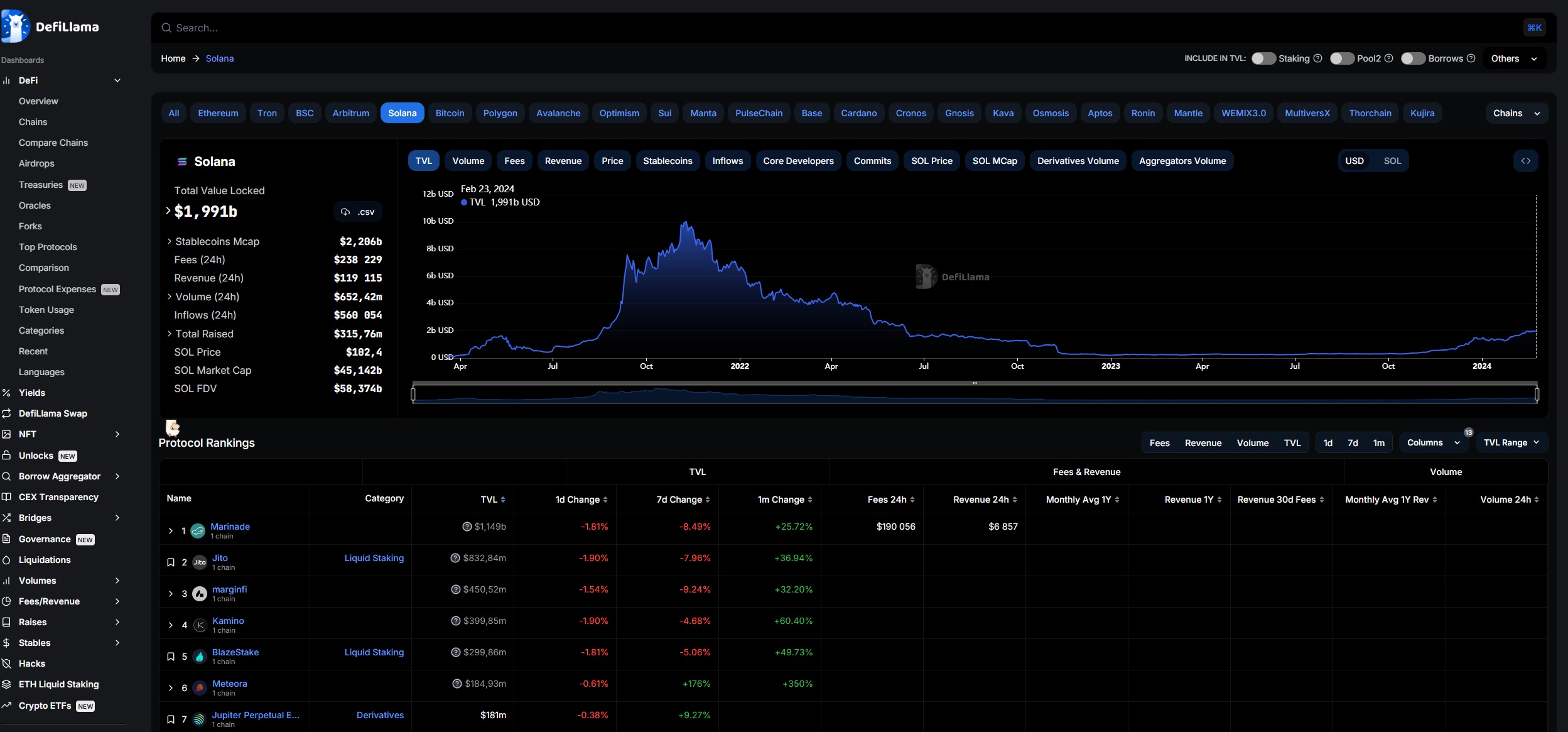Open the Others TVL options dropdown
The height and width of the screenshot is (732, 1568).
1514,58
